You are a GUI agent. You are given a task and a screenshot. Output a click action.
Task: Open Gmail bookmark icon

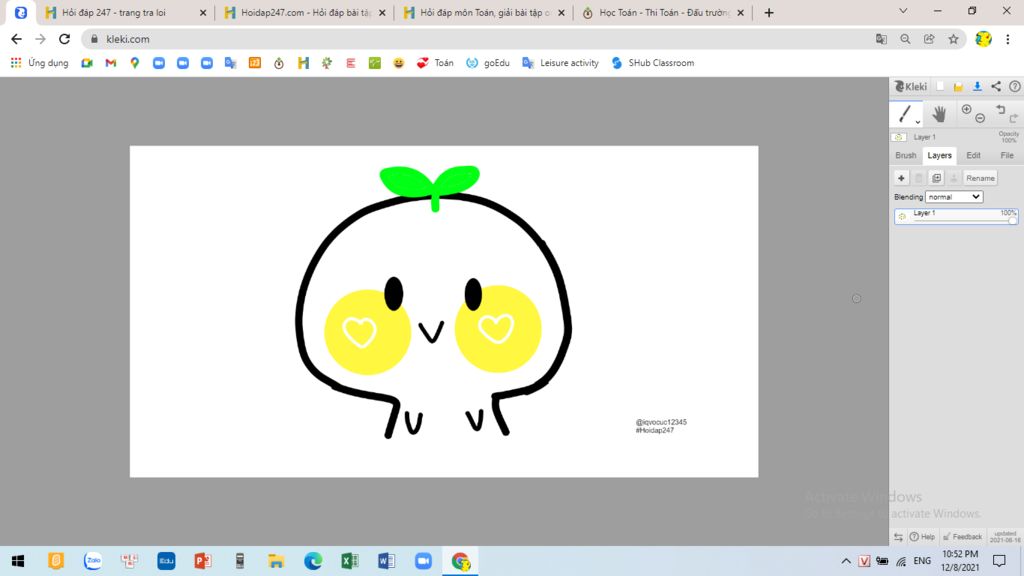[x=111, y=63]
